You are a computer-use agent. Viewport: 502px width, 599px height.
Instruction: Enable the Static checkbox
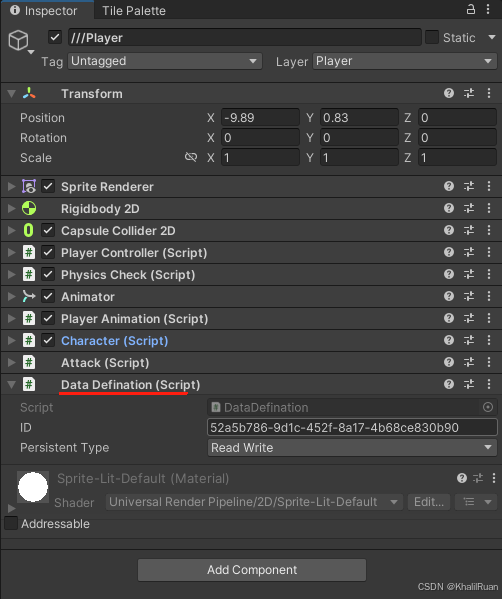pos(432,37)
